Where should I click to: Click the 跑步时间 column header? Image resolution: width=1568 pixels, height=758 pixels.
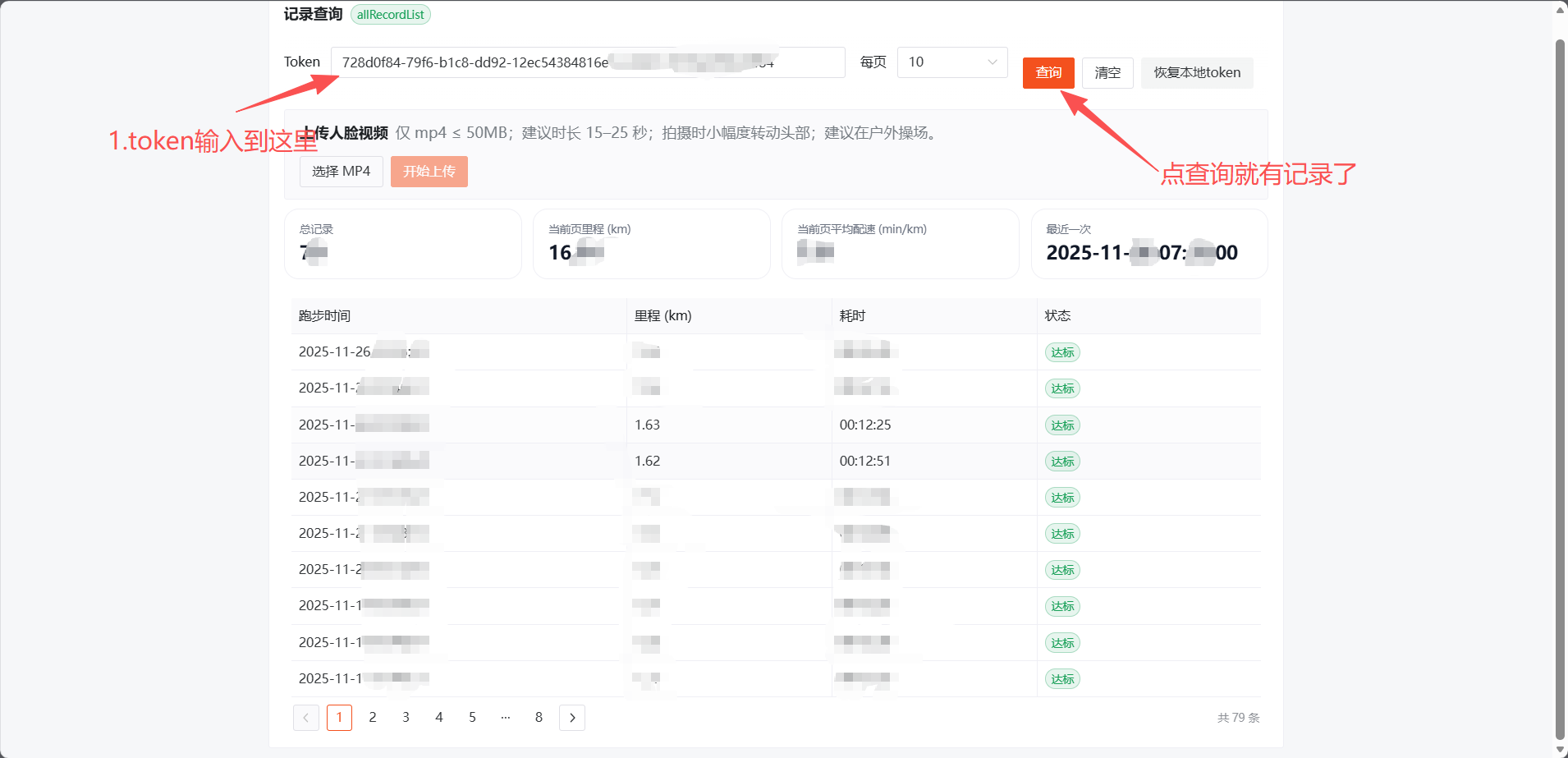pyautogui.click(x=324, y=316)
